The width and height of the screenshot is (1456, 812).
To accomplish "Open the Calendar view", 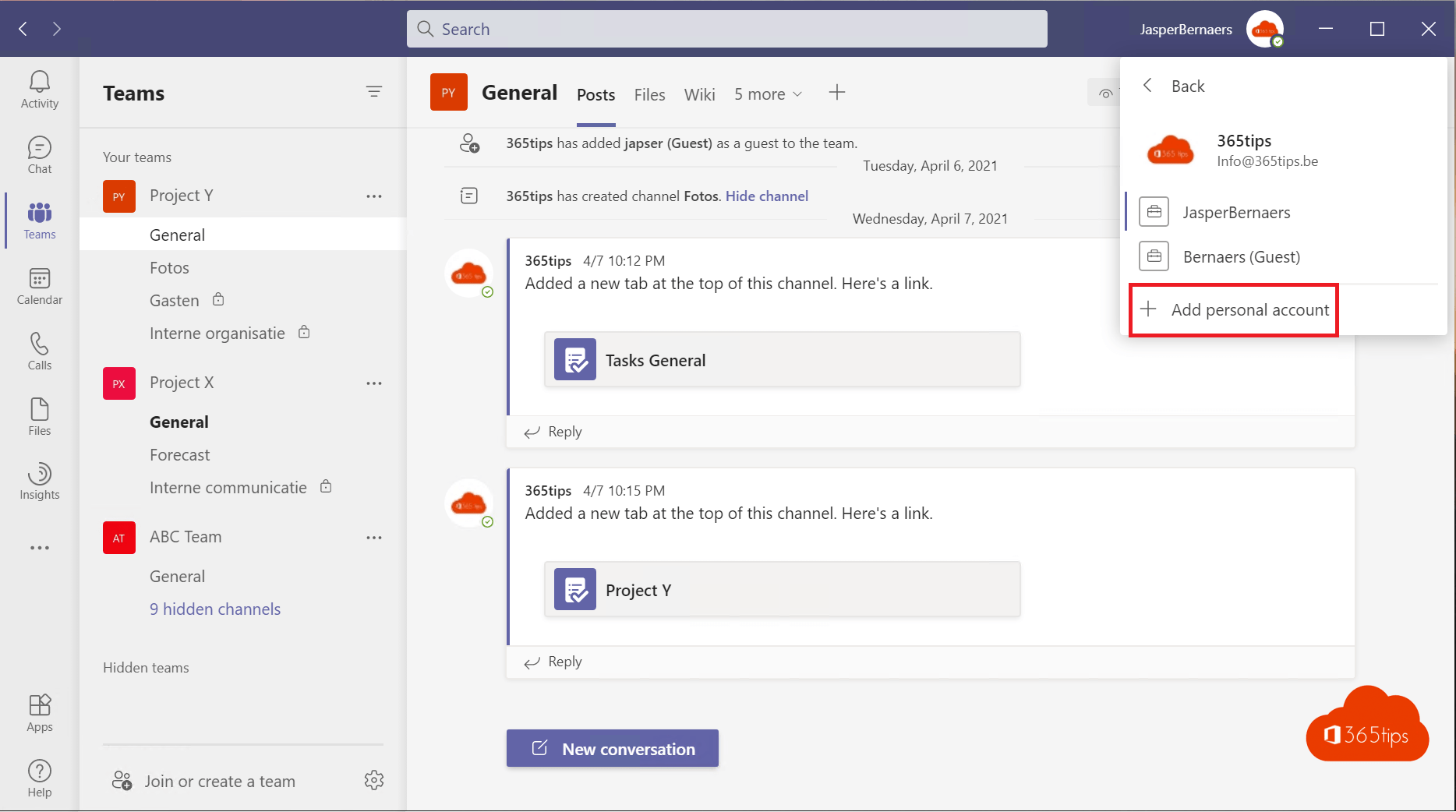I will click(39, 285).
